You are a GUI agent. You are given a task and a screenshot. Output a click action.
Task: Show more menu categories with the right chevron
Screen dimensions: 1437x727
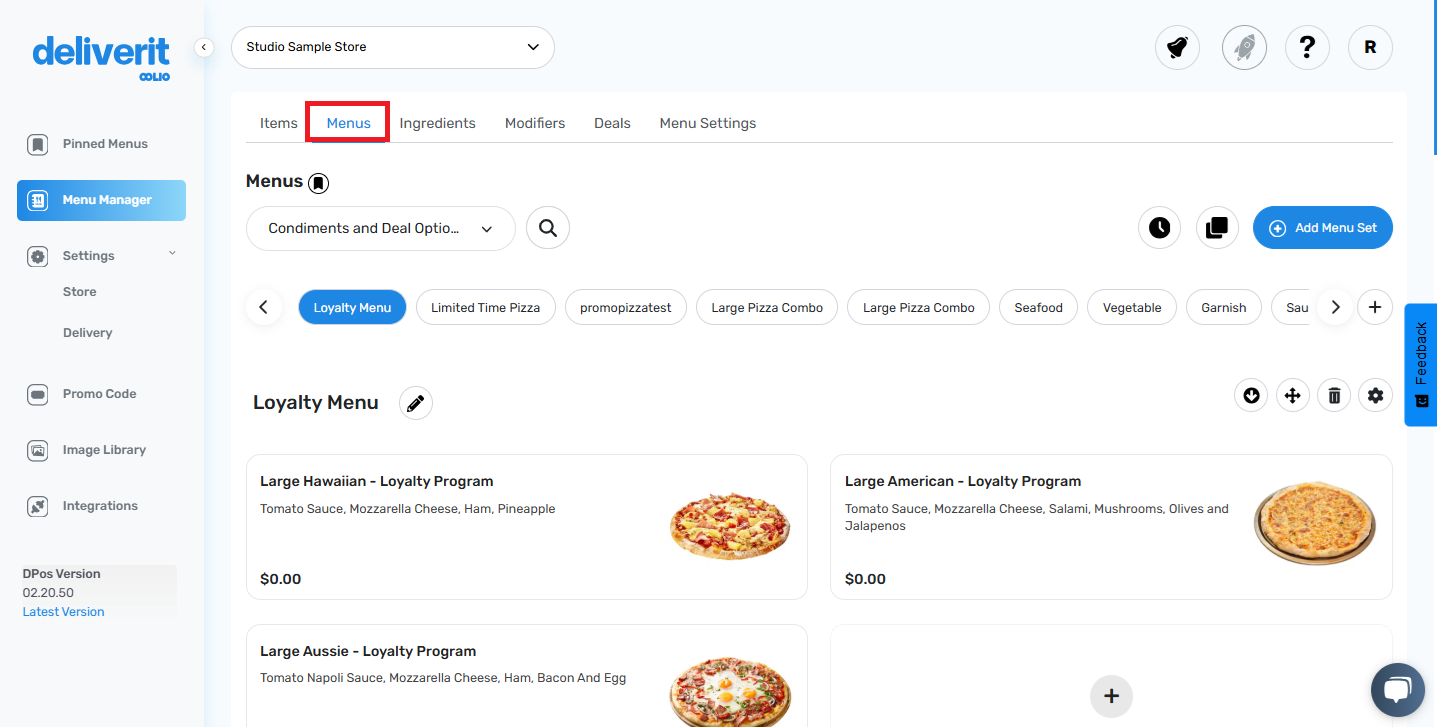pyautogui.click(x=1335, y=308)
